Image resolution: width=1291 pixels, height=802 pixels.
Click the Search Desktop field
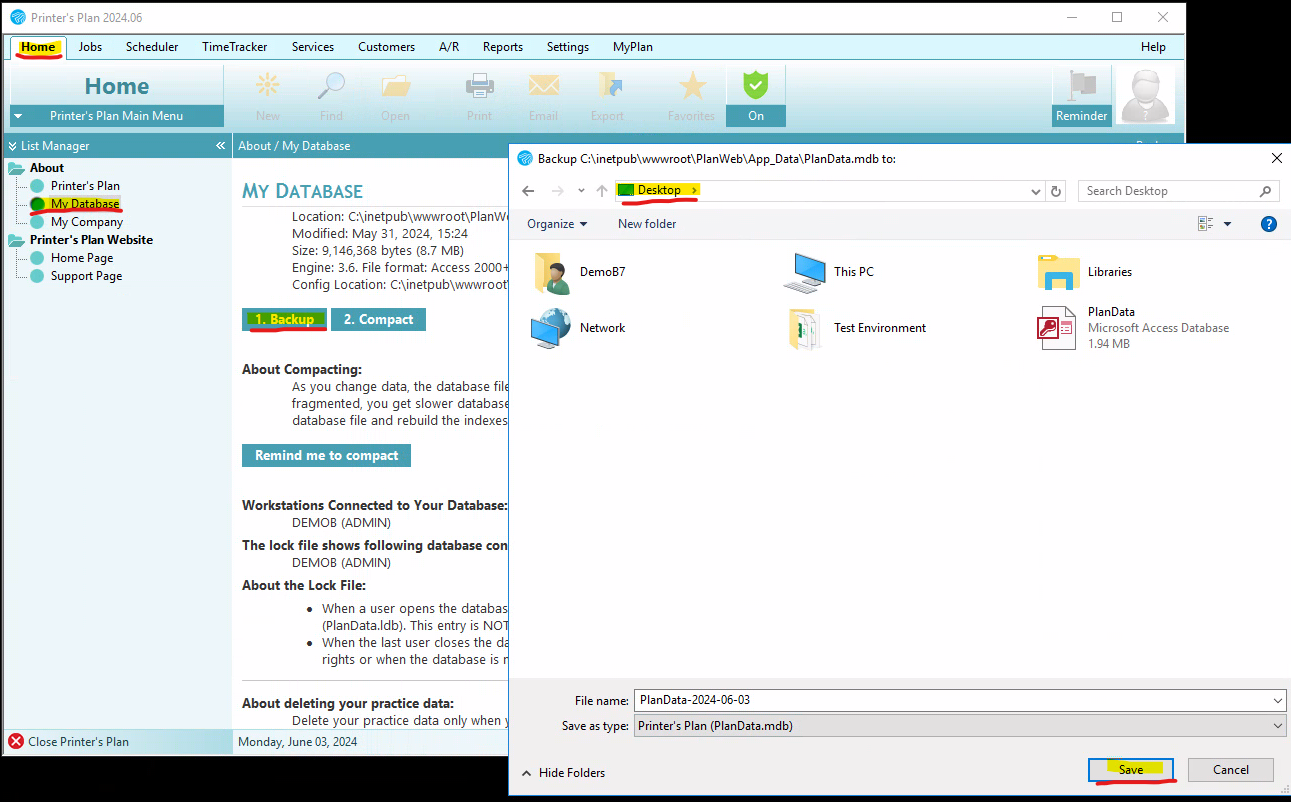(1178, 191)
